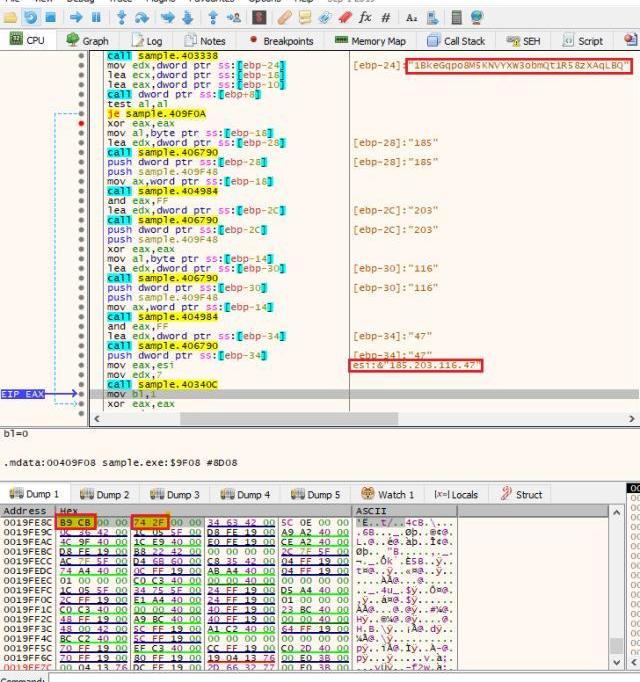640x682 pixels.
Task: Click right arrow of disassembly horizontal scrollbar
Action: coord(632,418)
